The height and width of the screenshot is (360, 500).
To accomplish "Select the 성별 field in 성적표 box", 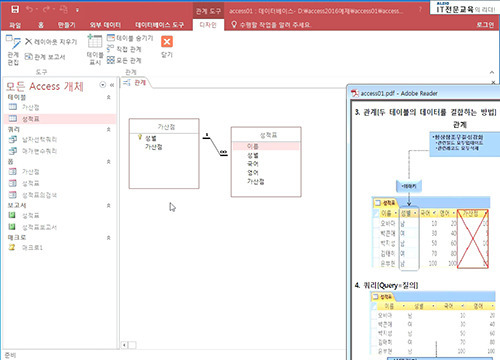I will click(253, 155).
